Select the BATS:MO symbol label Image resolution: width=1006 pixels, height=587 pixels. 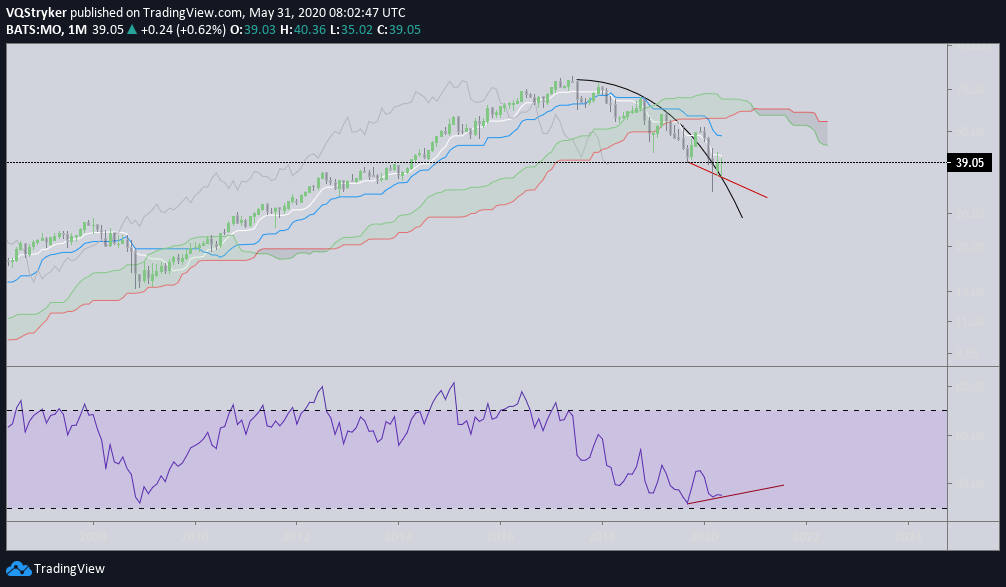tap(33, 30)
